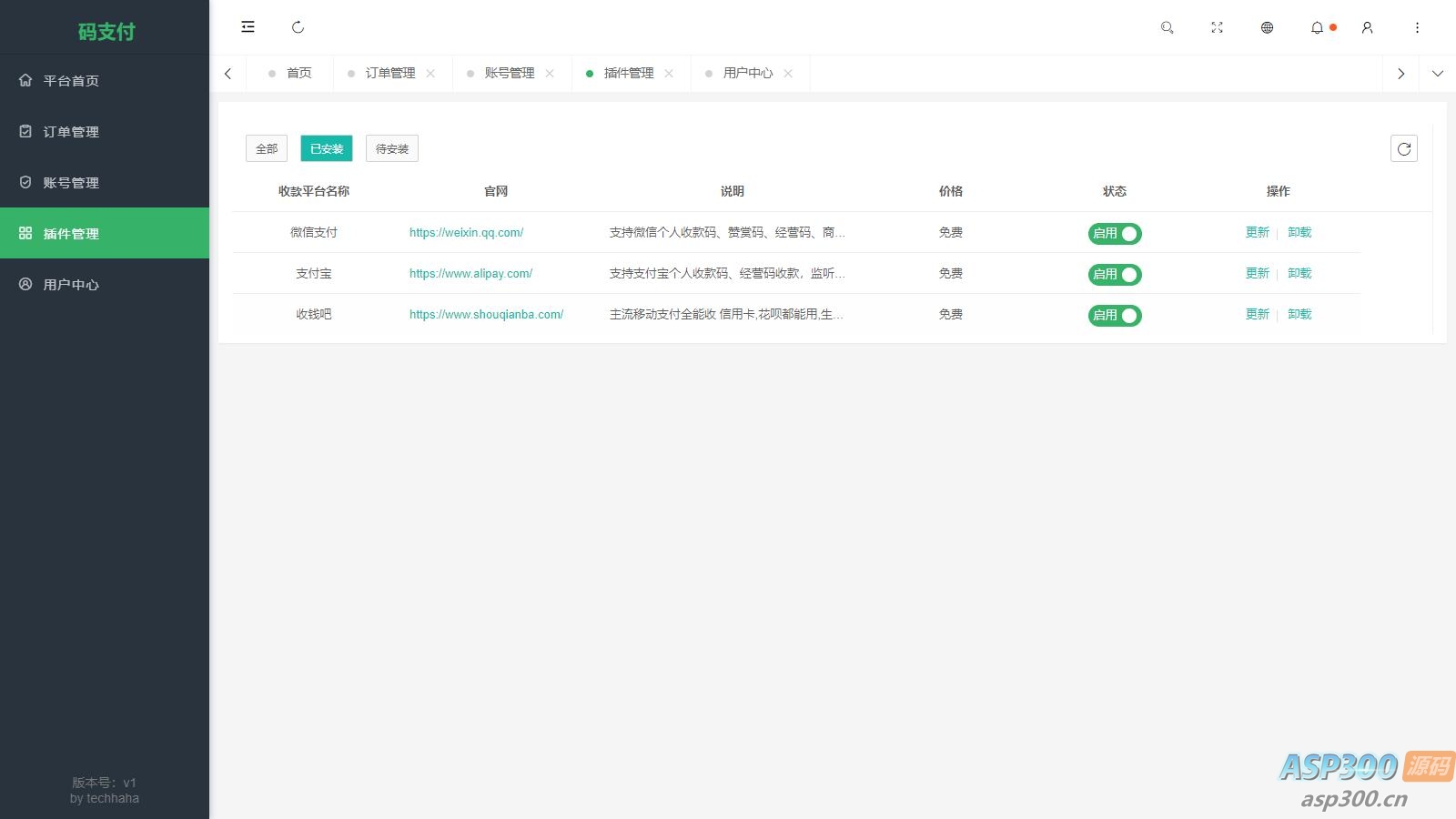
Task: Select the 微信支付 name cell
Action: pyautogui.click(x=314, y=232)
